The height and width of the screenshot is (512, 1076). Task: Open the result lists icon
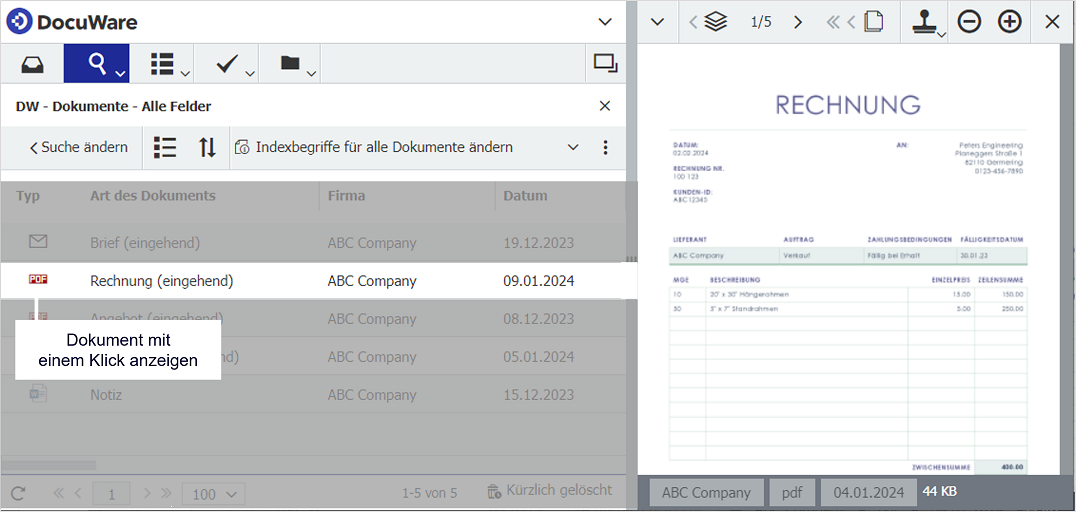tap(162, 64)
